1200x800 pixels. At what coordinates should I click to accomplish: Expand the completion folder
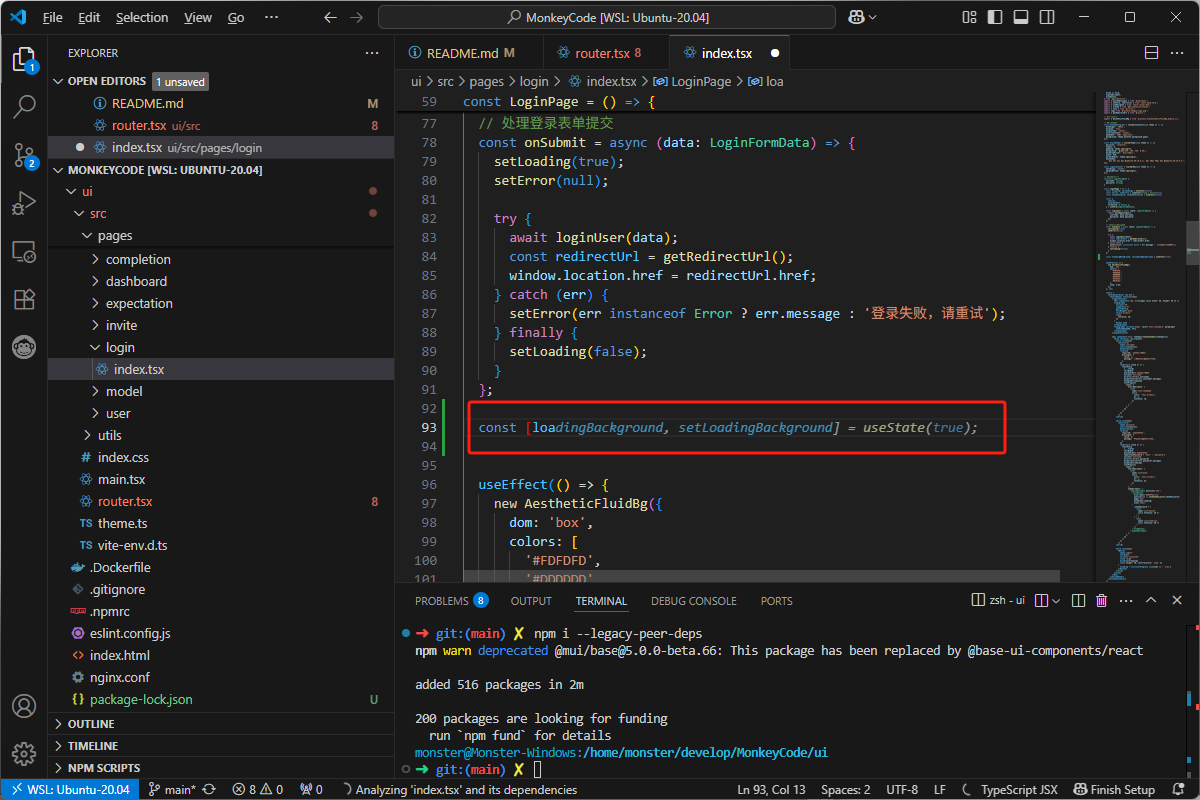point(138,259)
